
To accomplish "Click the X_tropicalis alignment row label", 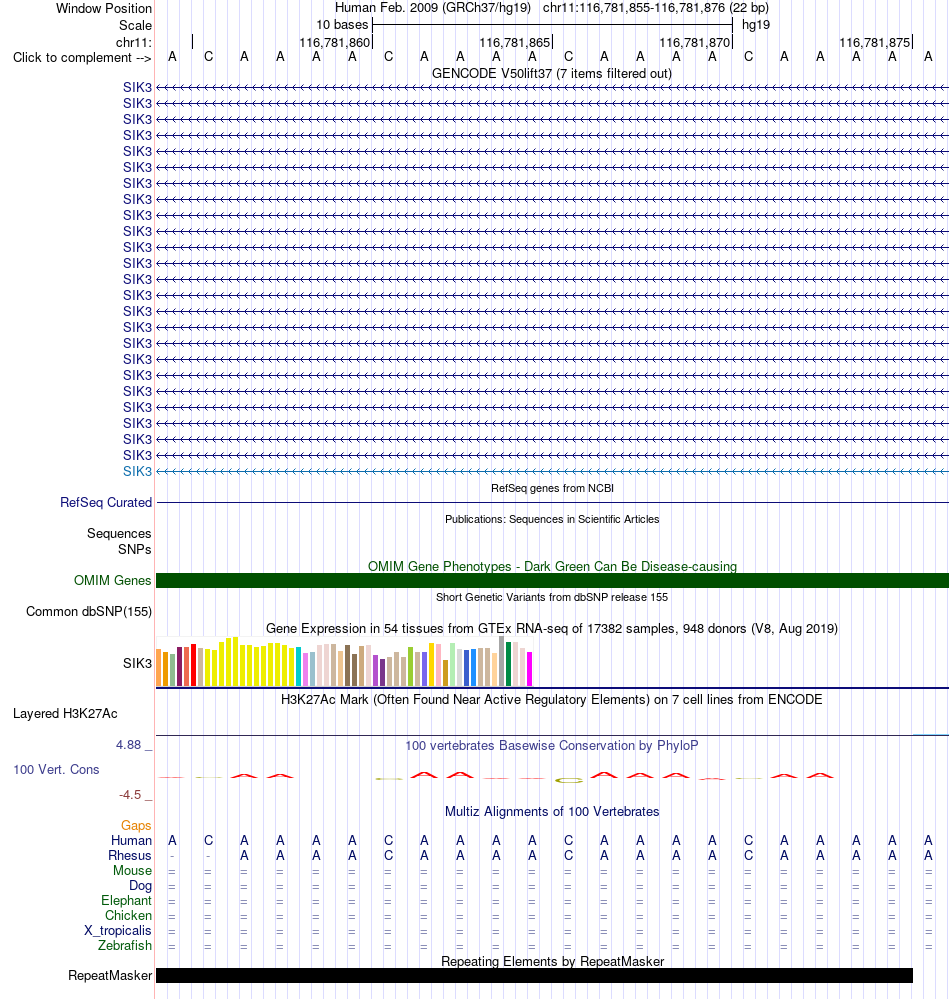I will [118, 930].
